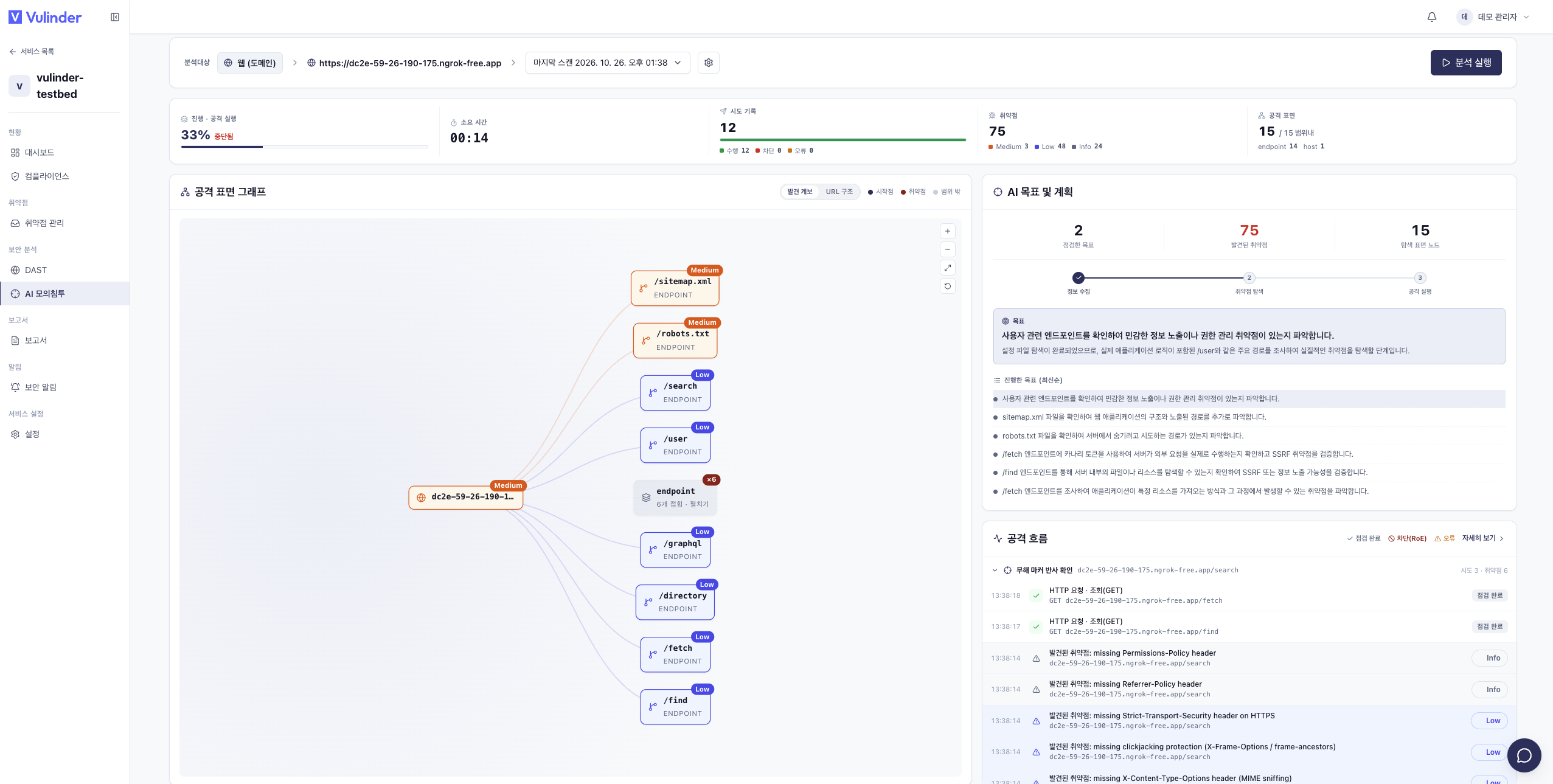
Task: Click the /search endpoint node
Action: pos(675,392)
